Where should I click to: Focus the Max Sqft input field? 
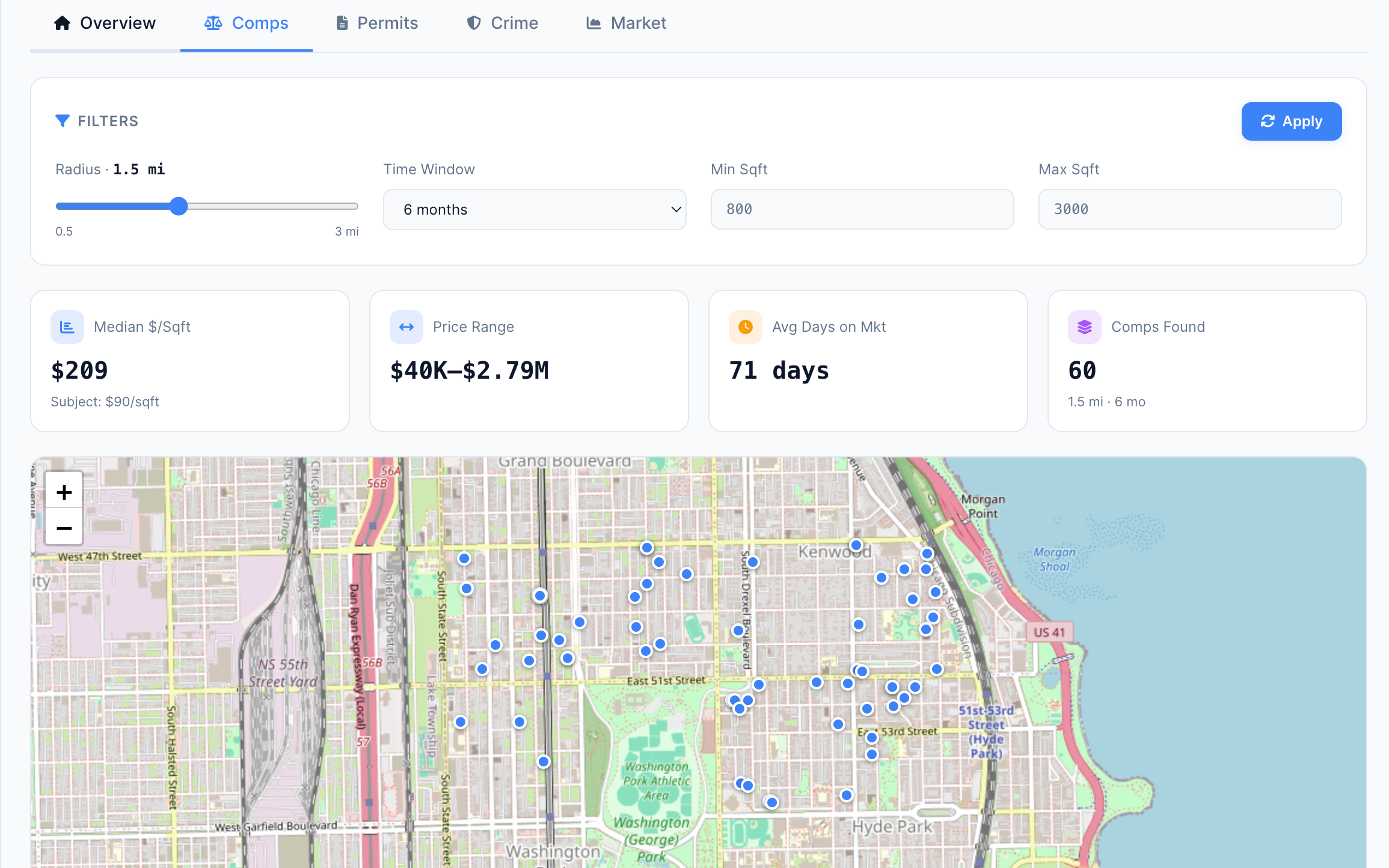(x=1190, y=209)
